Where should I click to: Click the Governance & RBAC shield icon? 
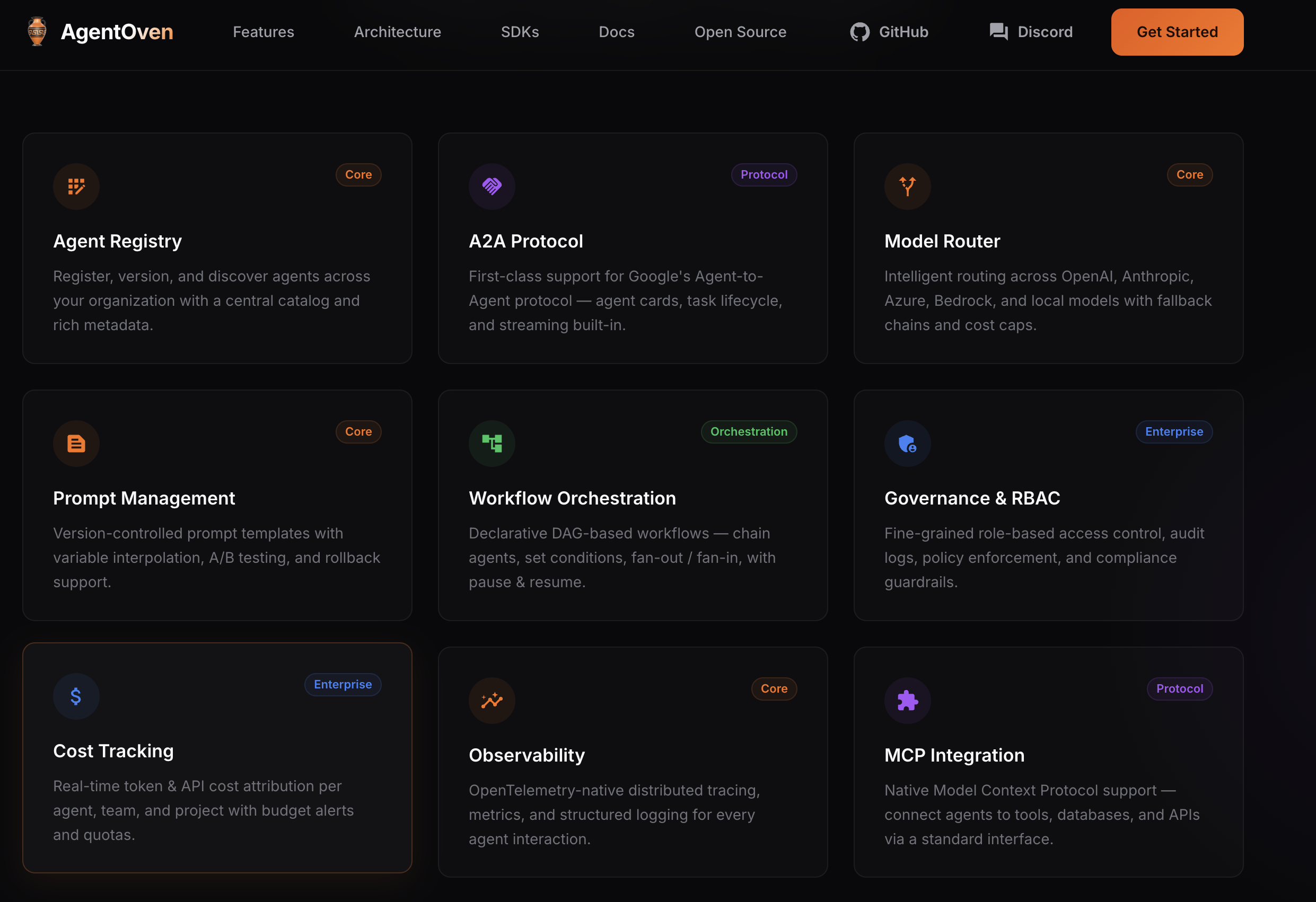(x=907, y=444)
